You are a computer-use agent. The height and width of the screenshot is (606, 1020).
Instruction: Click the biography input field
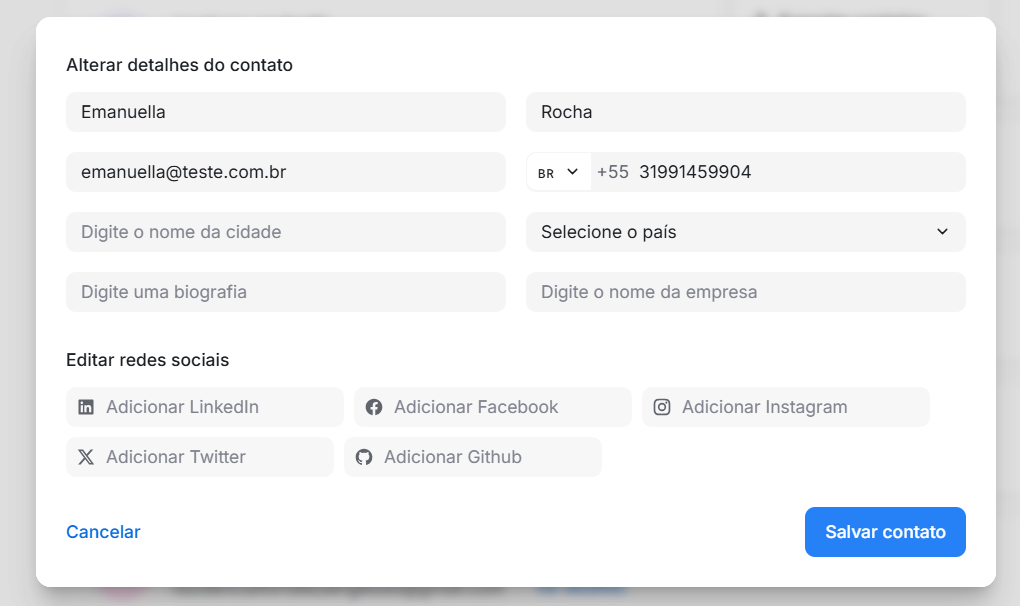click(285, 292)
